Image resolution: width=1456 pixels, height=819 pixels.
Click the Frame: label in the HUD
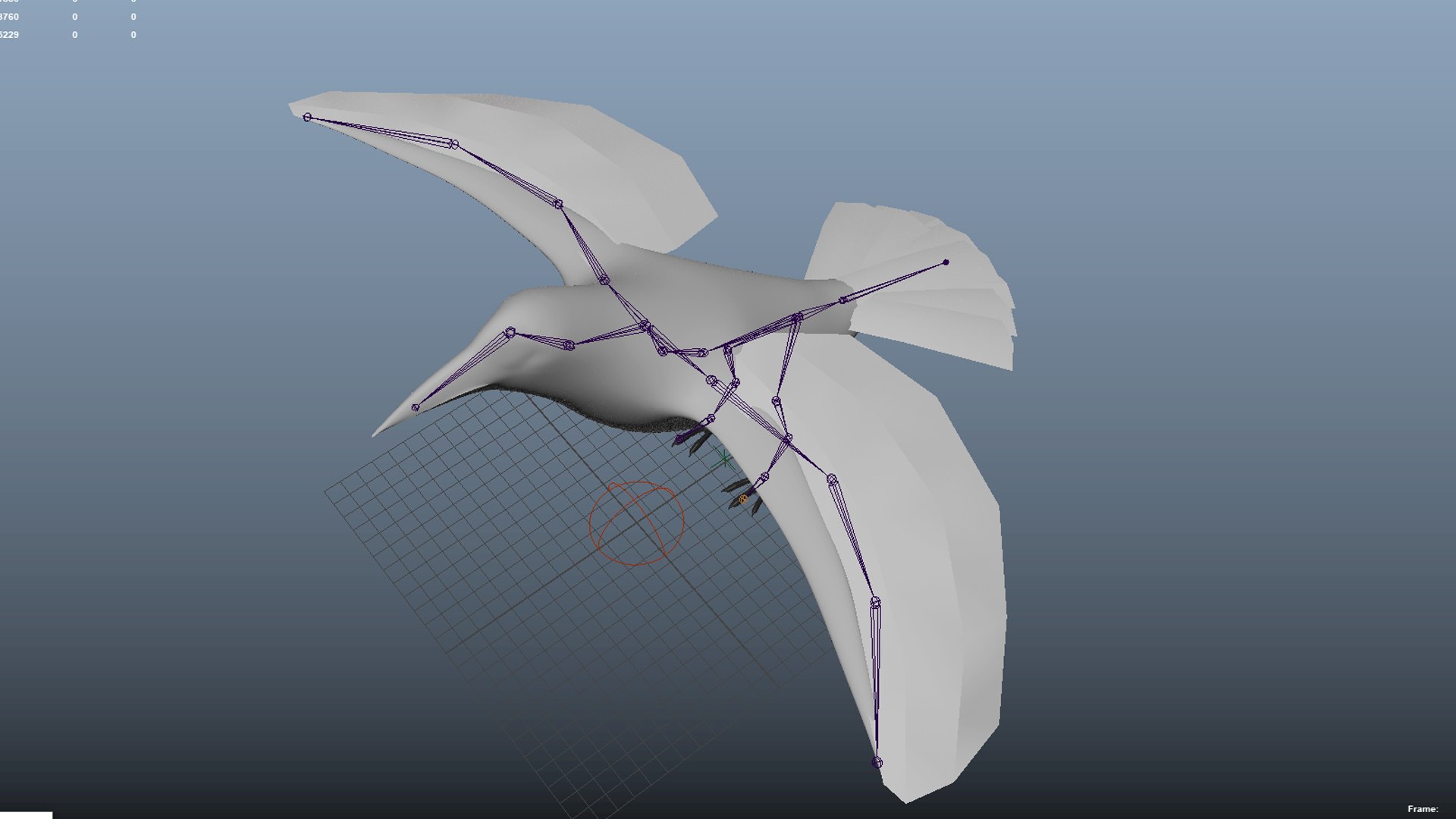pyautogui.click(x=1423, y=809)
